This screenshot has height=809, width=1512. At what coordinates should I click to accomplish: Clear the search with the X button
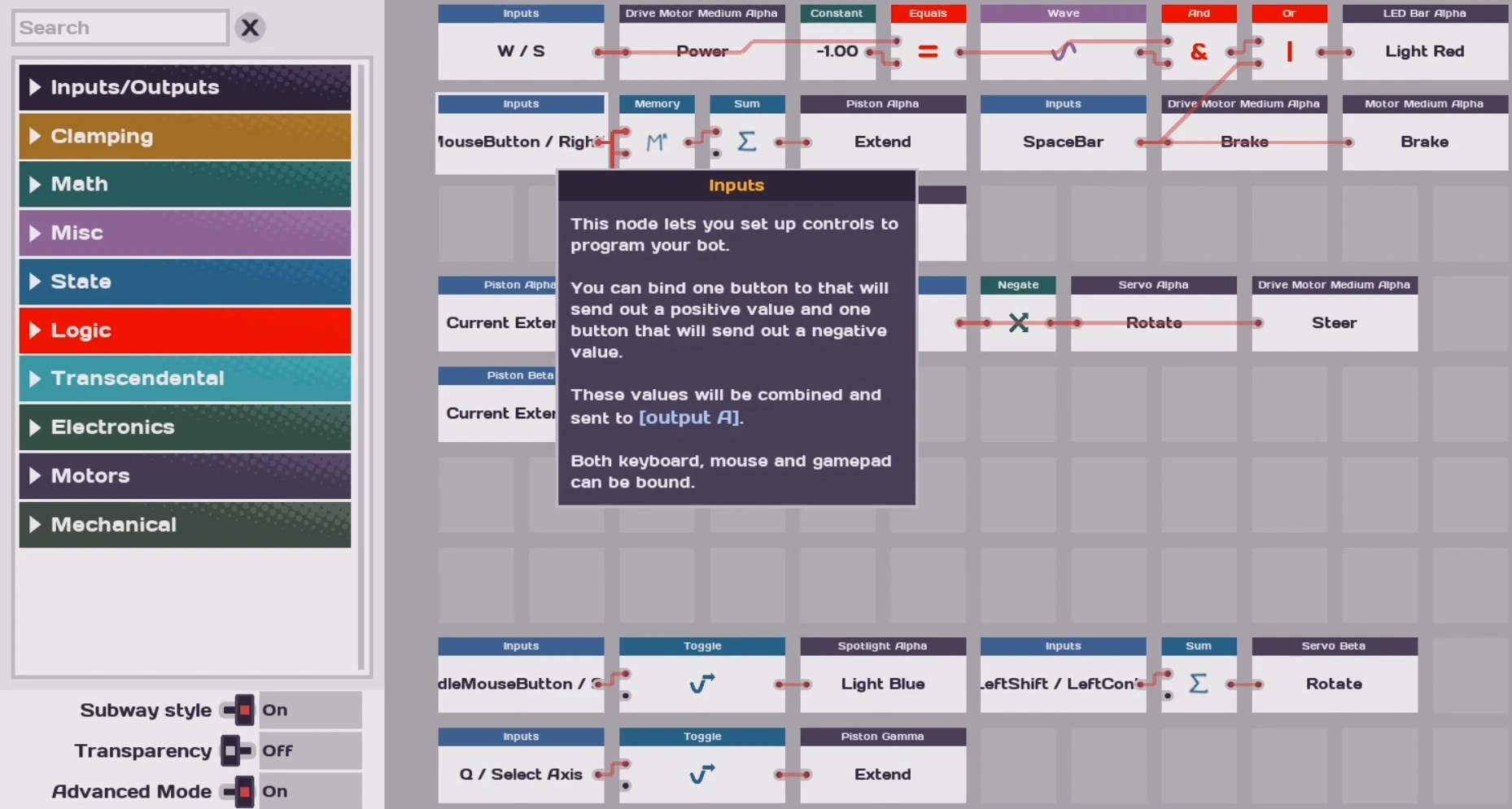pos(250,28)
